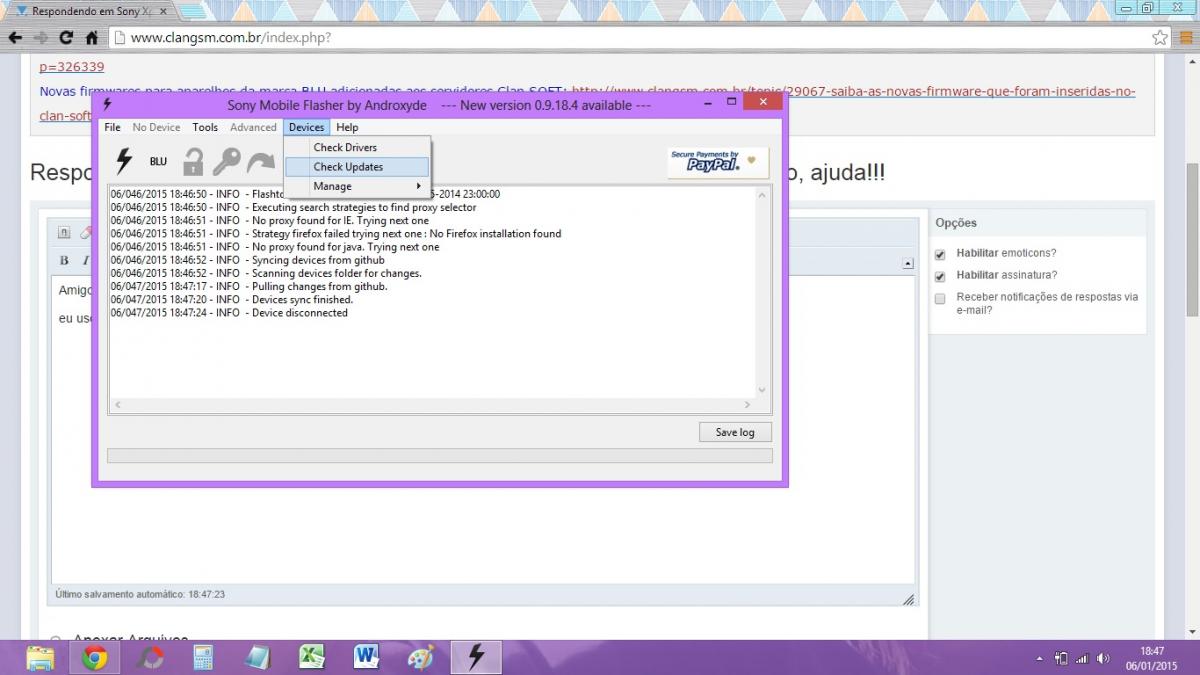Click the curved arrow icon in Flasher toolbar
Viewport: 1200px width, 675px height.
tap(261, 162)
